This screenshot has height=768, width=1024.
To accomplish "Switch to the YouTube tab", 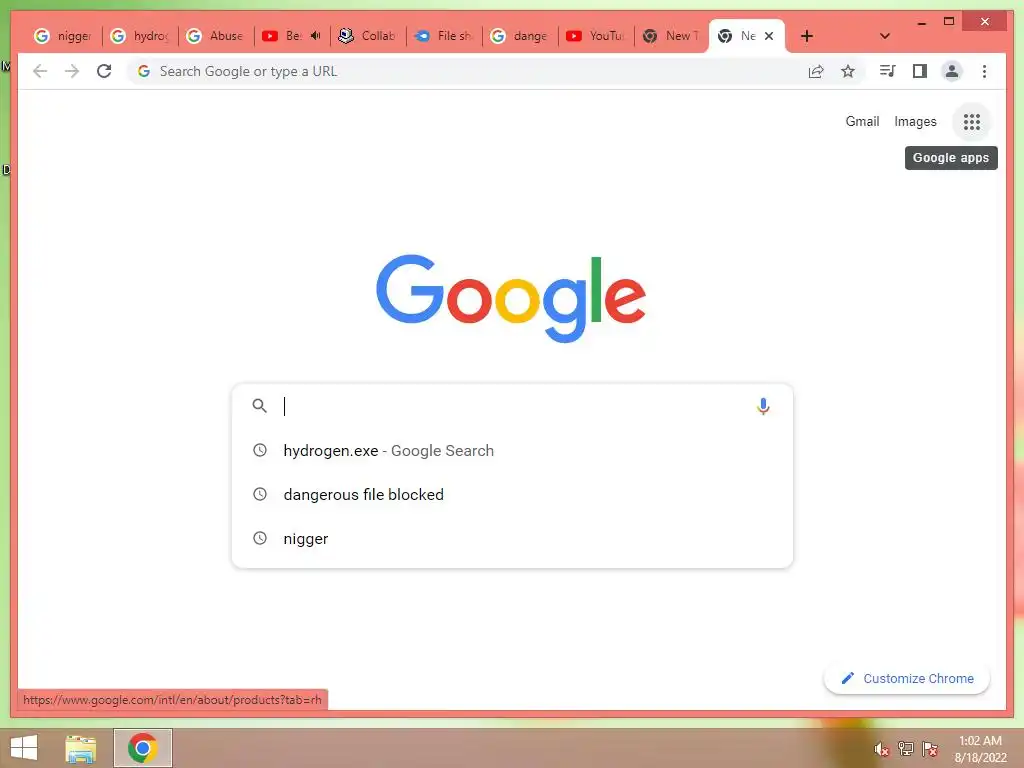I will pos(596,36).
